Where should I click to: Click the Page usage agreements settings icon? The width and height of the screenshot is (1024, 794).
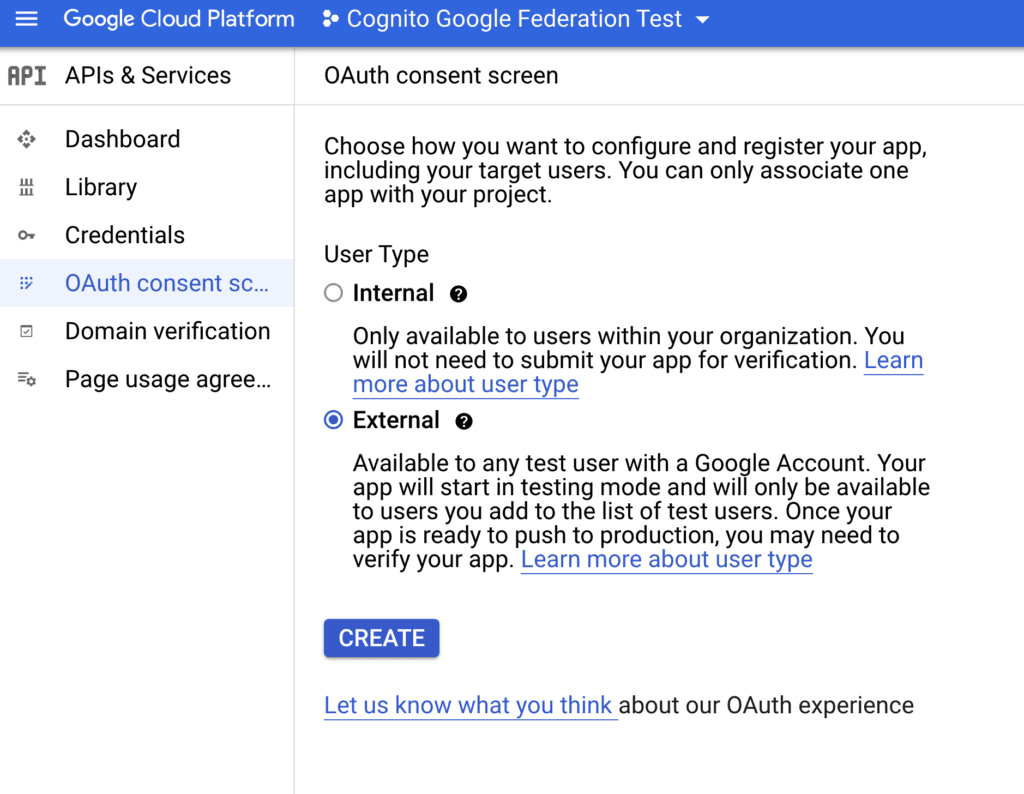pos(26,379)
